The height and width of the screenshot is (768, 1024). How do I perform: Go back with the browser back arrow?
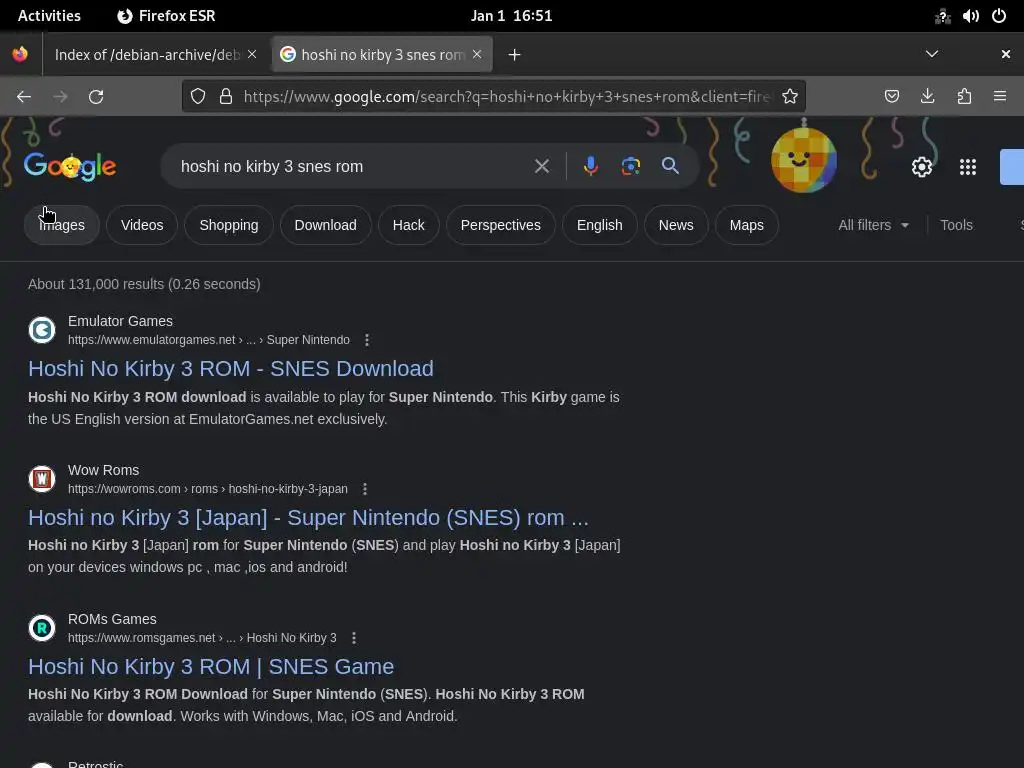(x=24, y=97)
